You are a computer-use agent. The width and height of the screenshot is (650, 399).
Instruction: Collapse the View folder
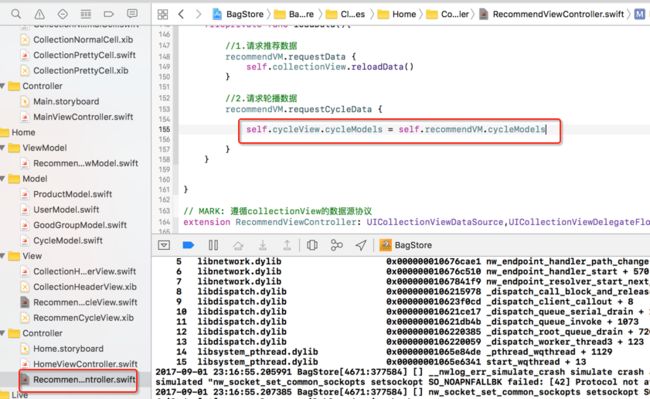[x=3, y=256]
